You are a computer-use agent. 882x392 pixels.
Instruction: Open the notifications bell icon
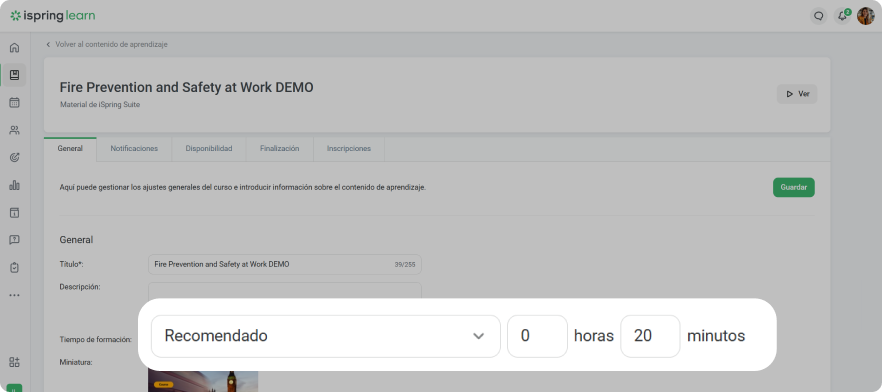842,16
